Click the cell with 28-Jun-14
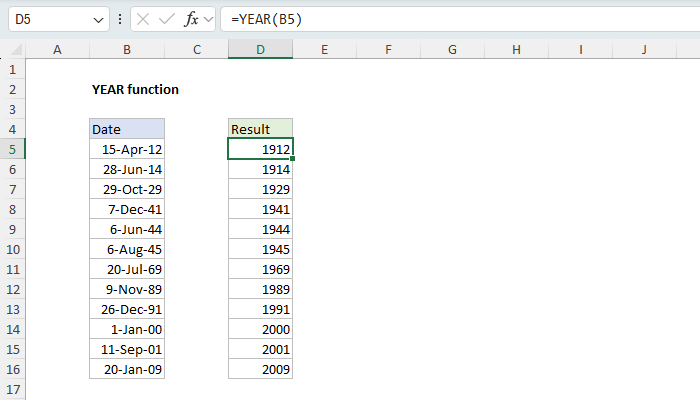This screenshot has width=700, height=400. pyautogui.click(x=127, y=169)
